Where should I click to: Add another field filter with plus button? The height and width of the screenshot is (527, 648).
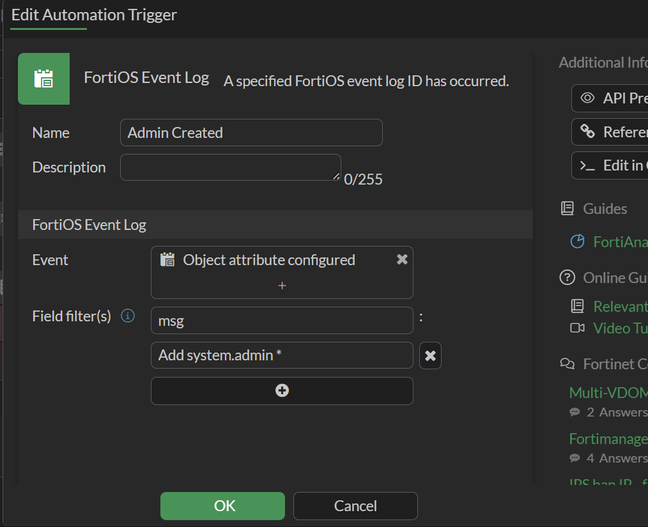(282, 390)
